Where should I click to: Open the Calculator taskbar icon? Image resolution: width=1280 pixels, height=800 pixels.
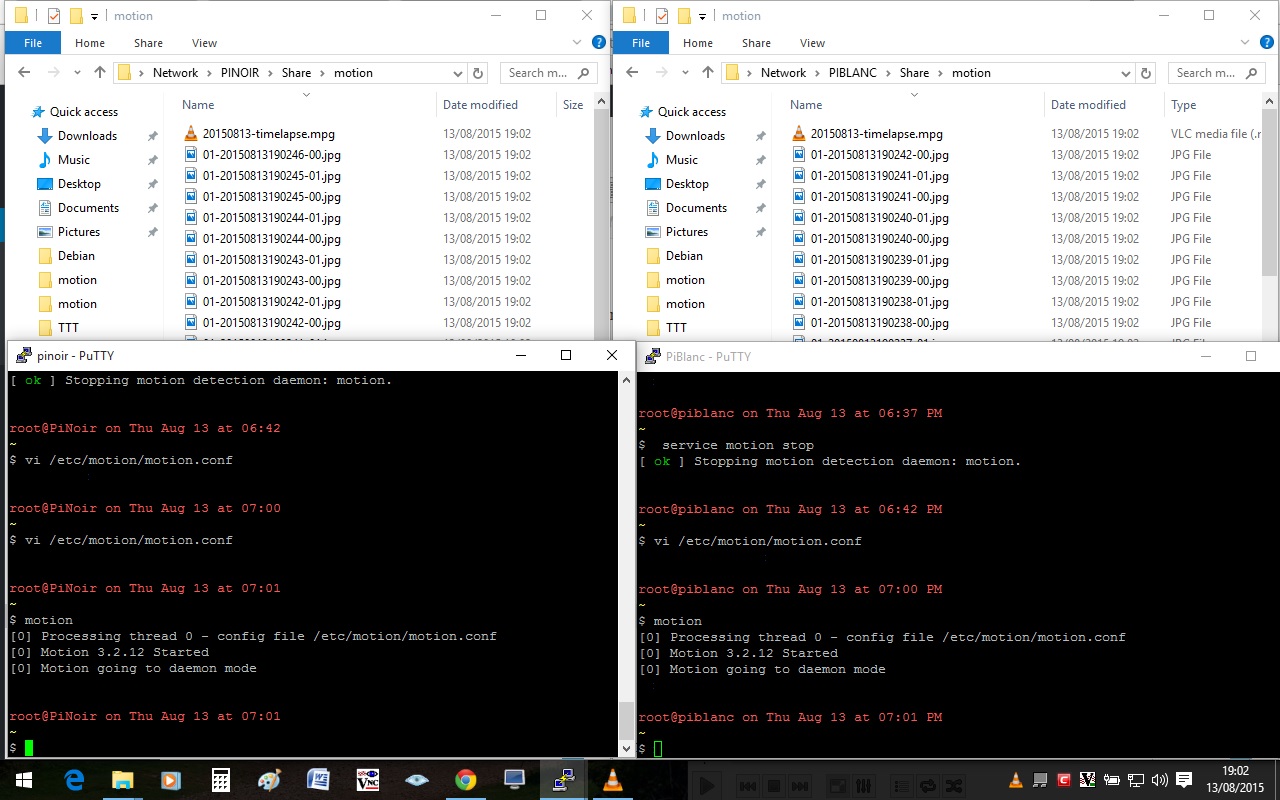click(x=221, y=780)
